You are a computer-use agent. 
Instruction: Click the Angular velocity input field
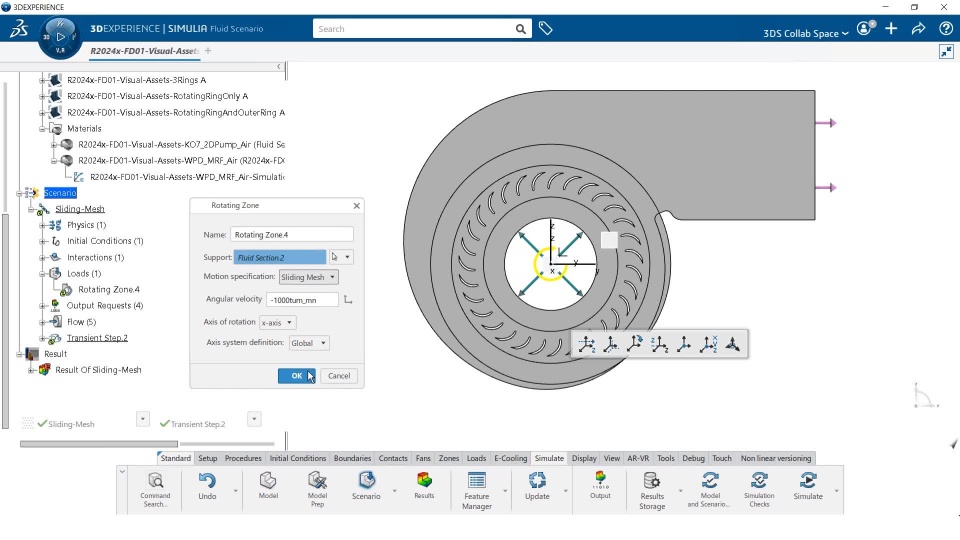[302, 299]
